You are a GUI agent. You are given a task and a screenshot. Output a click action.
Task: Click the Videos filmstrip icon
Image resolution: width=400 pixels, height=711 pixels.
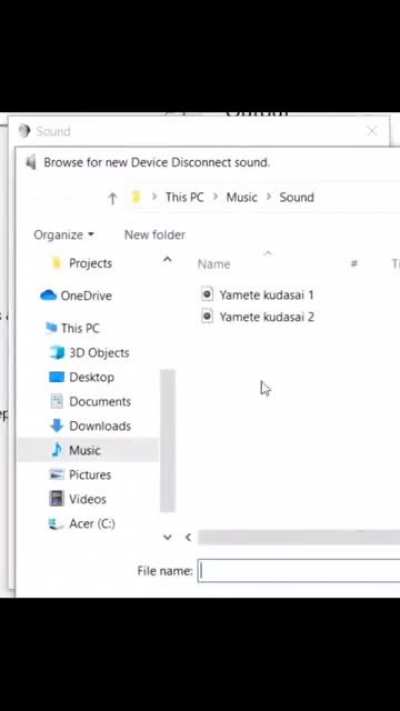pos(57,499)
